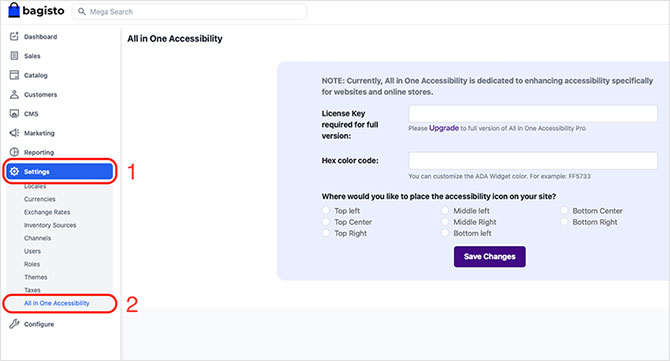
Task: Click the bagisto shopping bag logo
Action: tap(14, 10)
